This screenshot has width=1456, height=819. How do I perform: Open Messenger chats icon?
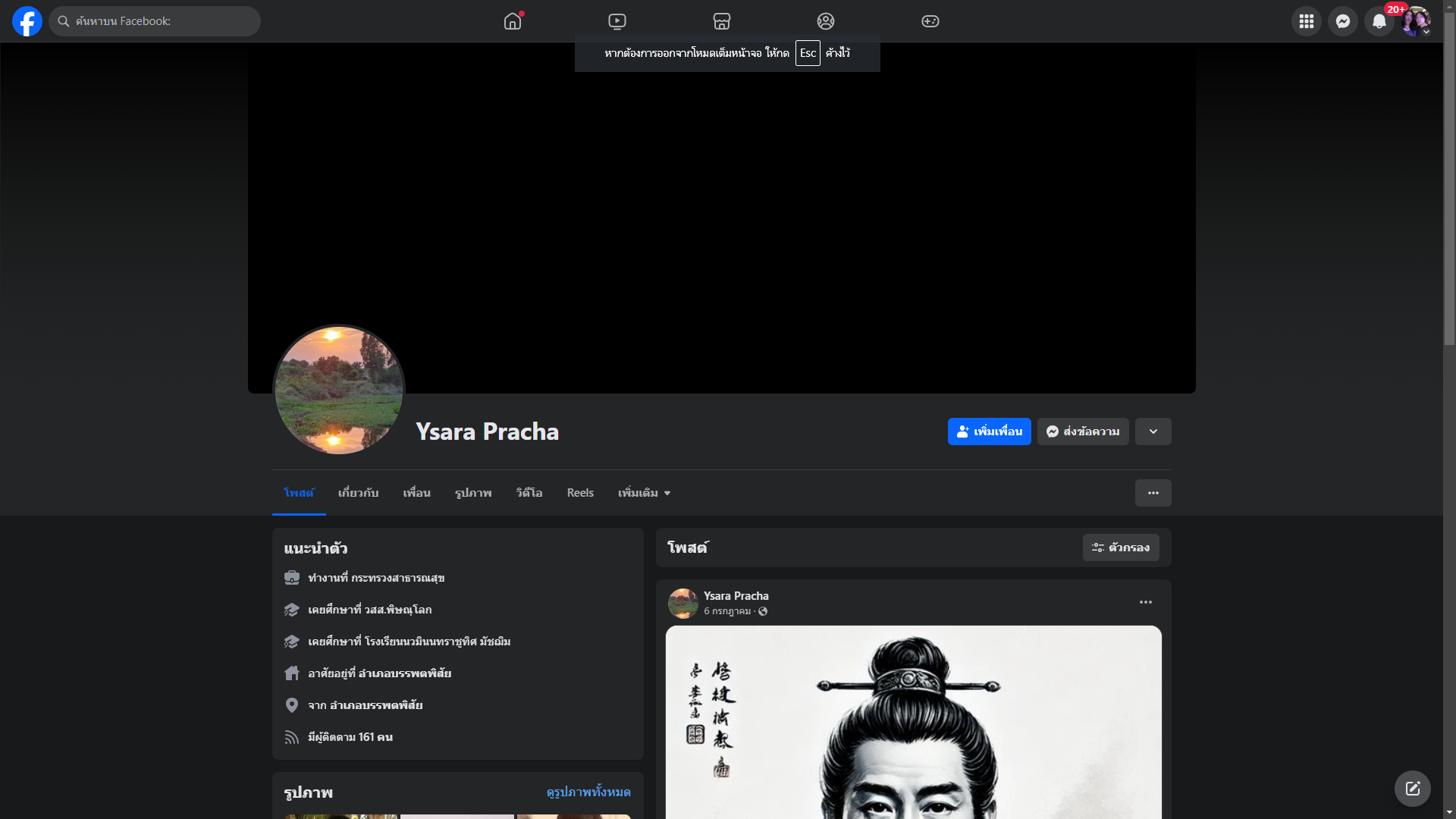pos(1342,21)
